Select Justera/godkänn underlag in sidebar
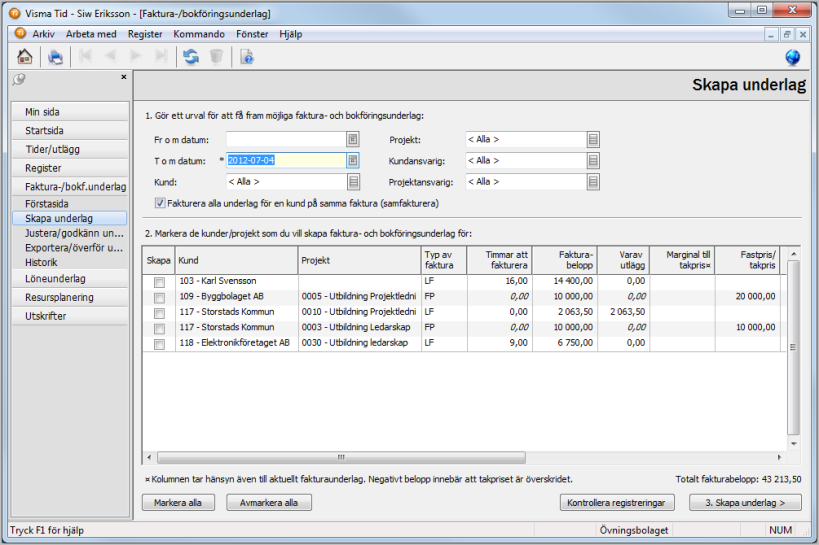Viewport: 819px width, 545px height. (x=70, y=233)
